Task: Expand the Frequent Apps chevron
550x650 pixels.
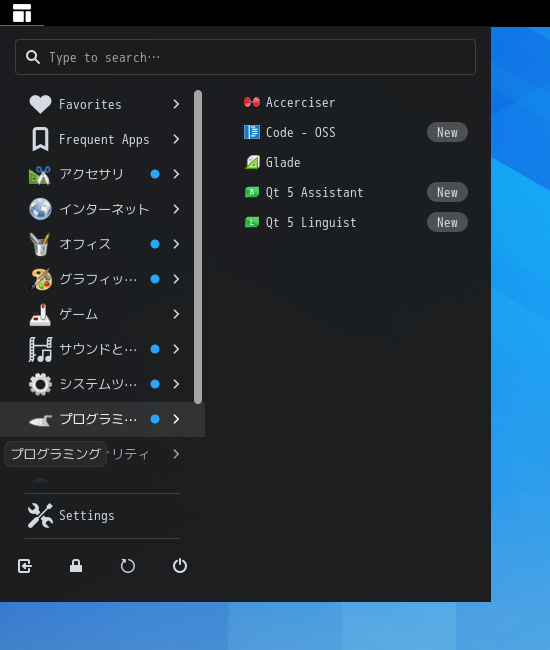Action: 176,139
